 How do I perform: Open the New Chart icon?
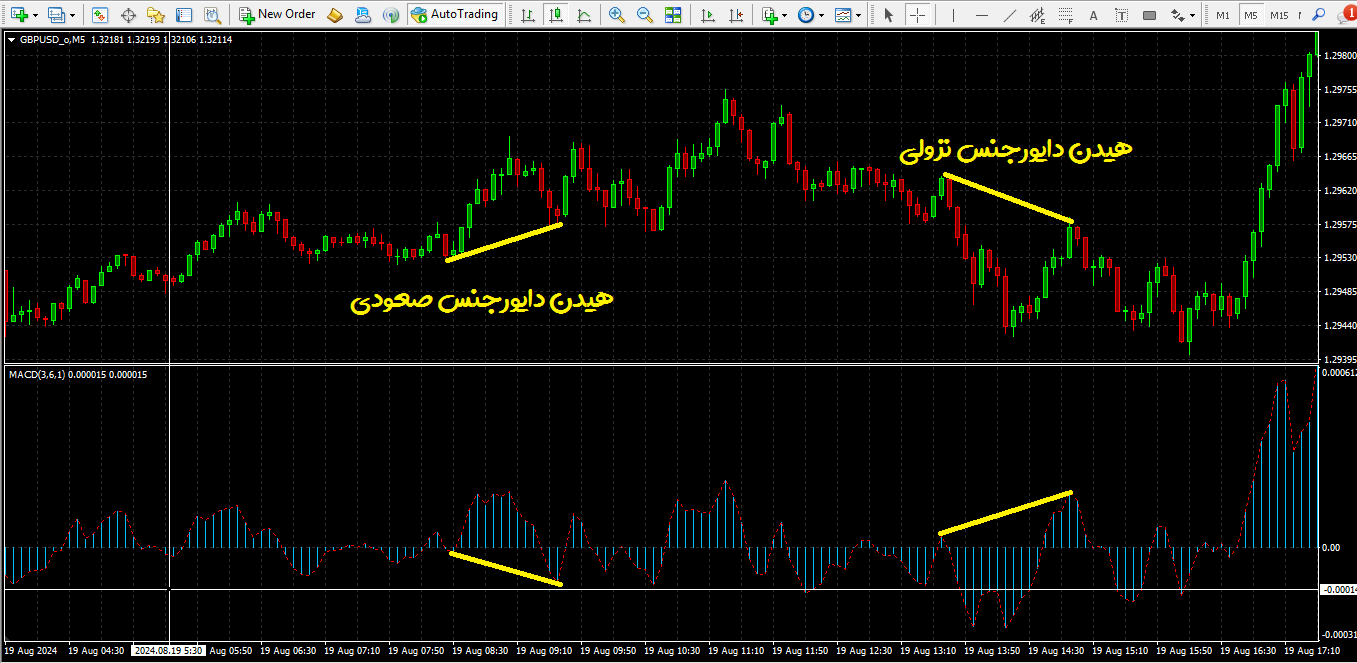[x=19, y=15]
